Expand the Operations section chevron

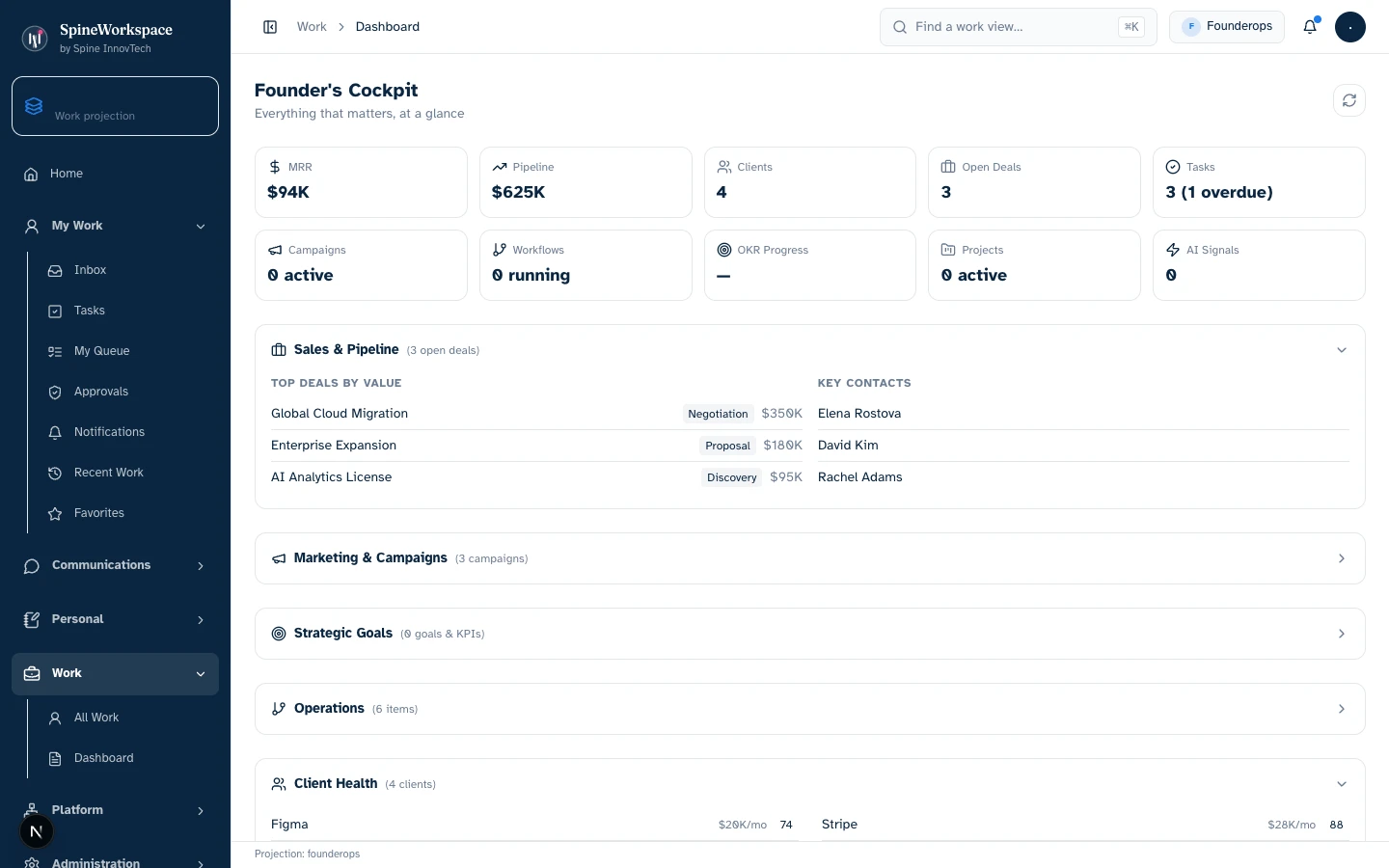point(1342,709)
